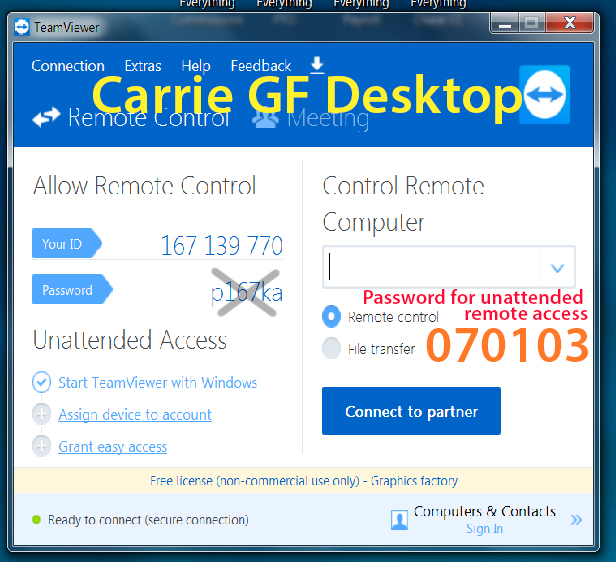Expand the Partner ID dropdown arrow
This screenshot has width=616, height=562.
pos(557,268)
